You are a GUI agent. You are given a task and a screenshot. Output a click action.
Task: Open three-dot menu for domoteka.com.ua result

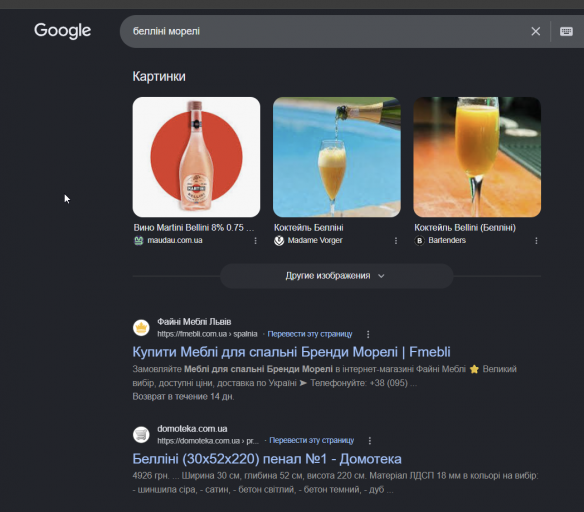click(370, 441)
